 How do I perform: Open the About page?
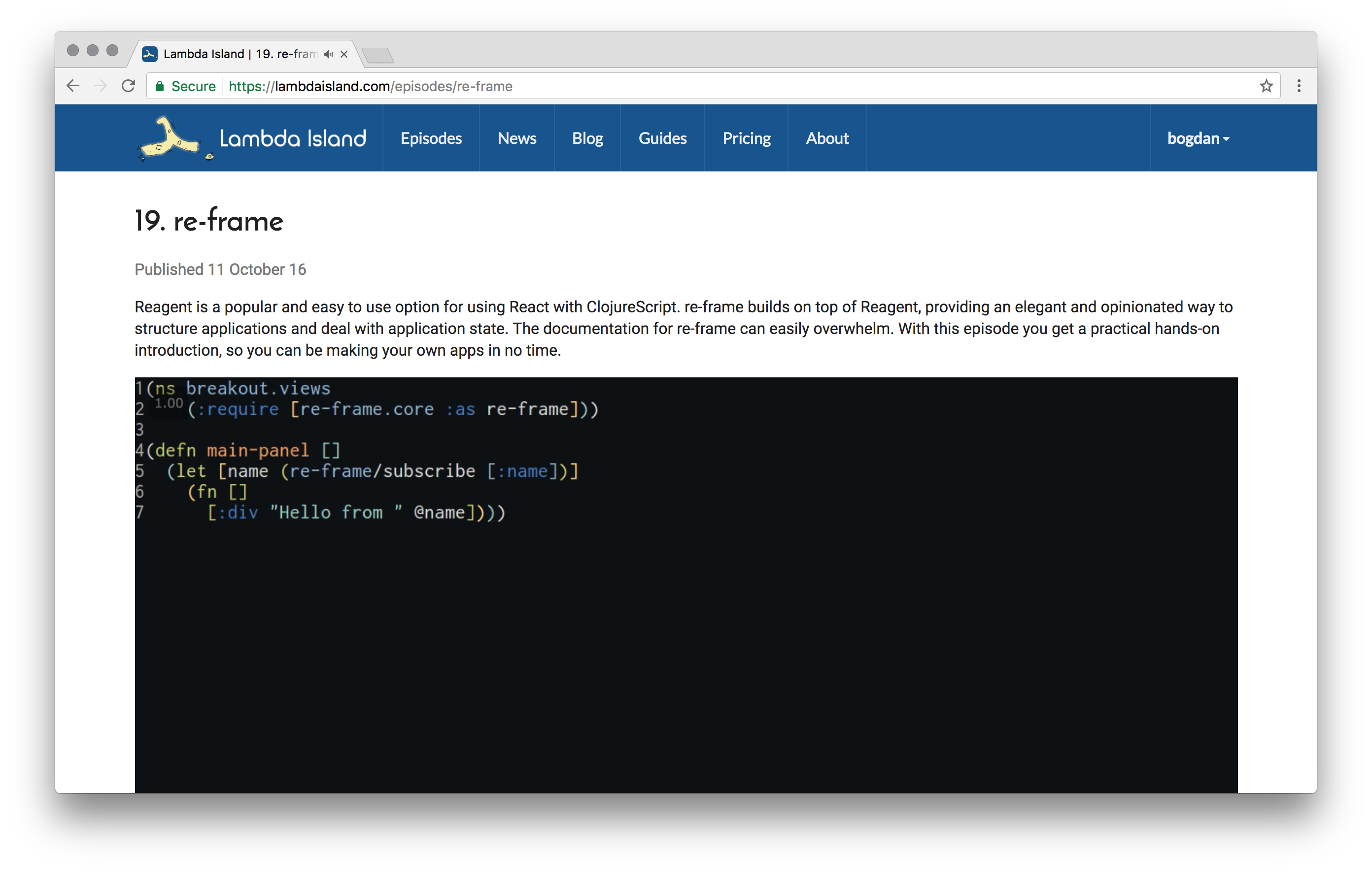click(827, 138)
